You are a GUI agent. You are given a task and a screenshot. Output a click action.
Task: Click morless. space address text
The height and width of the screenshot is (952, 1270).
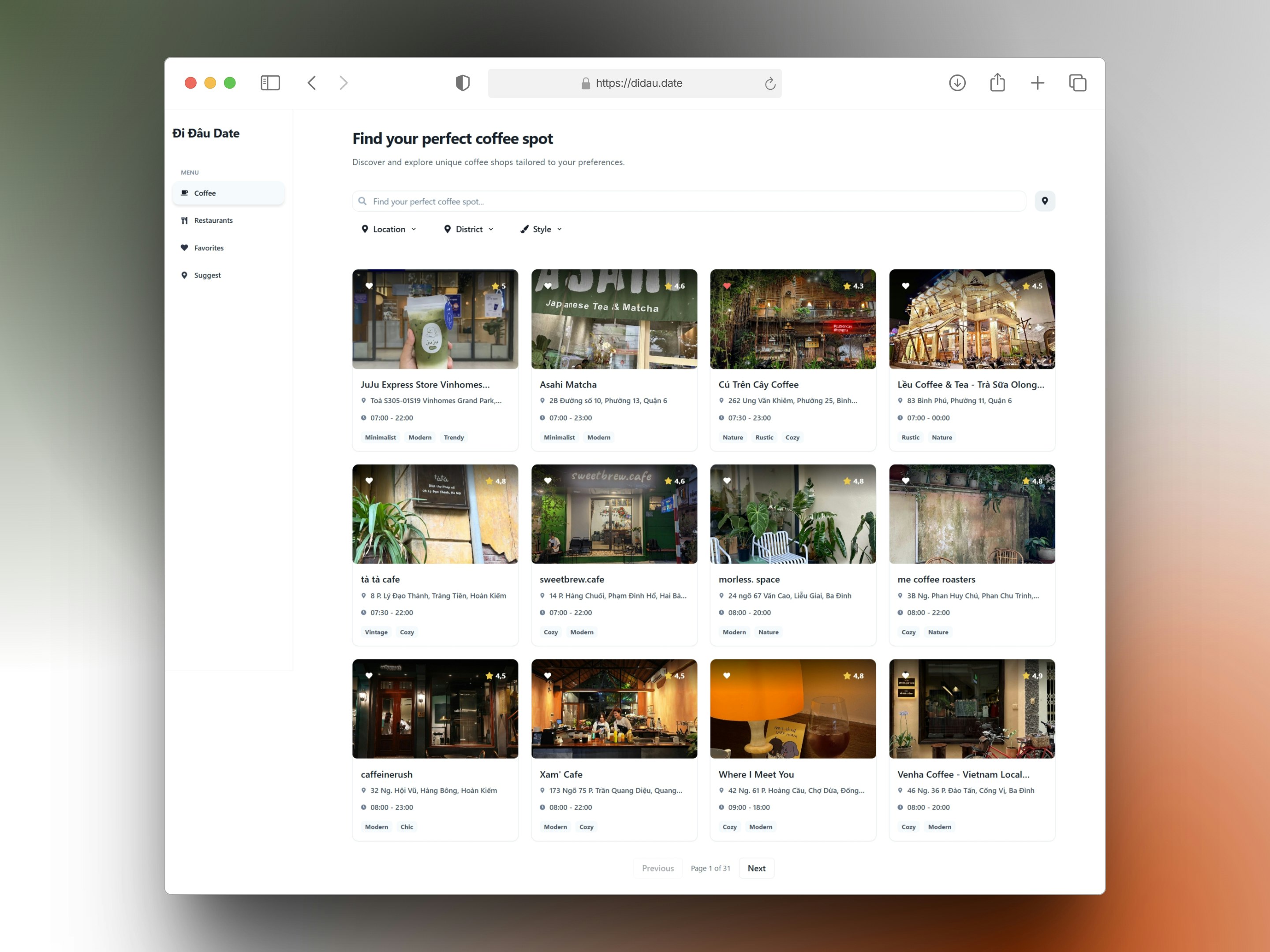tap(789, 595)
